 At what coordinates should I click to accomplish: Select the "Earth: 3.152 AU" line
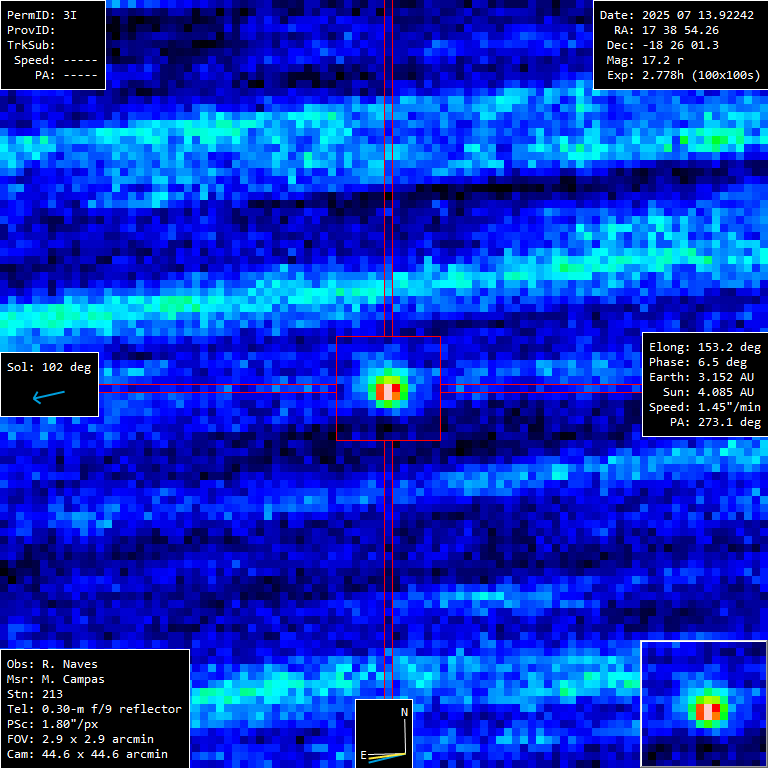[701, 377]
